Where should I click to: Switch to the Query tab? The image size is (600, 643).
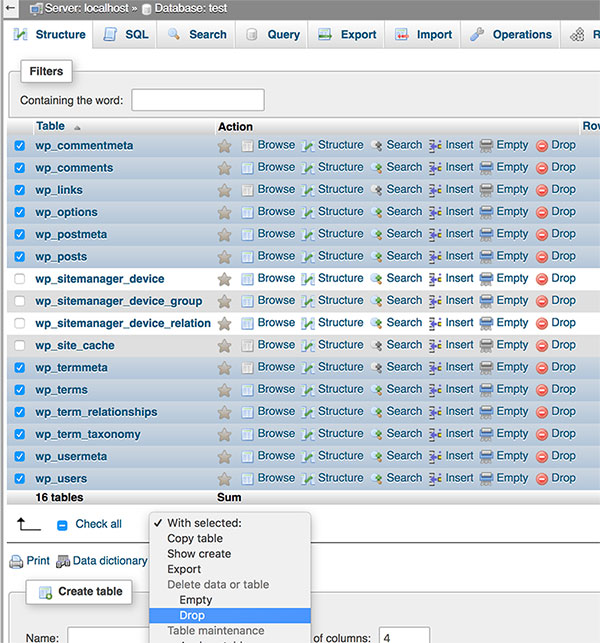[x=272, y=34]
